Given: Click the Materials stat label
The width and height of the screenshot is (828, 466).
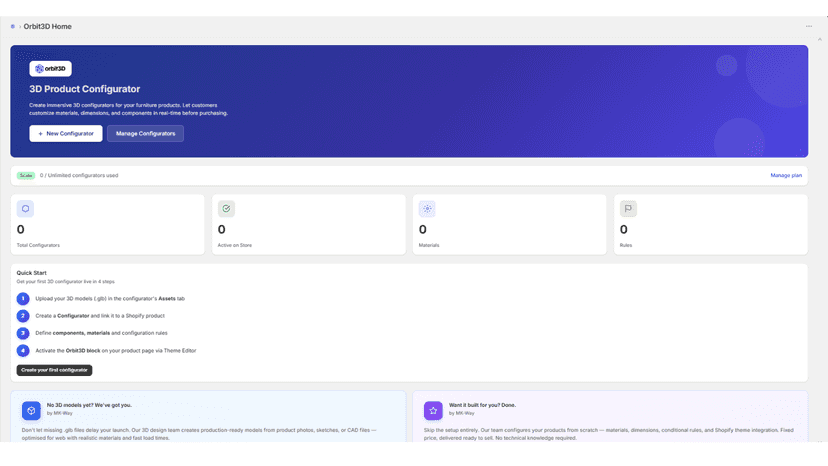Looking at the screenshot, I should coord(429,245).
